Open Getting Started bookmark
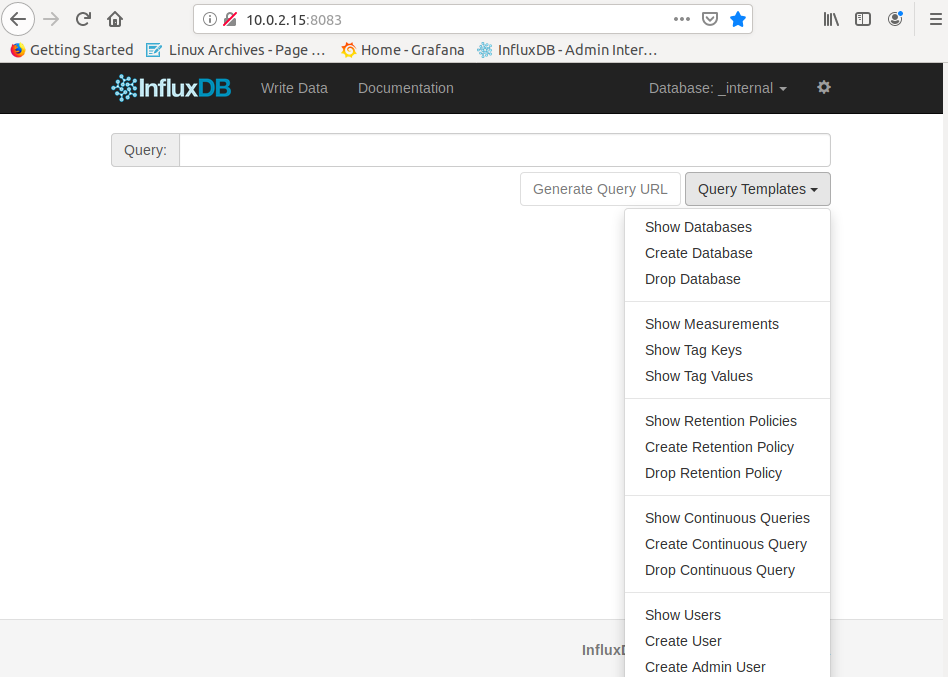This screenshot has width=948, height=677. coord(72,50)
